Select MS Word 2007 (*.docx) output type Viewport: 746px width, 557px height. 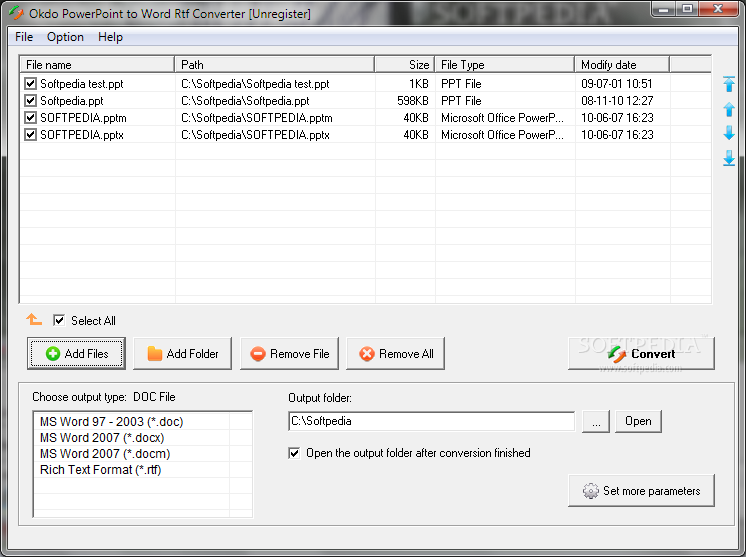(102, 438)
